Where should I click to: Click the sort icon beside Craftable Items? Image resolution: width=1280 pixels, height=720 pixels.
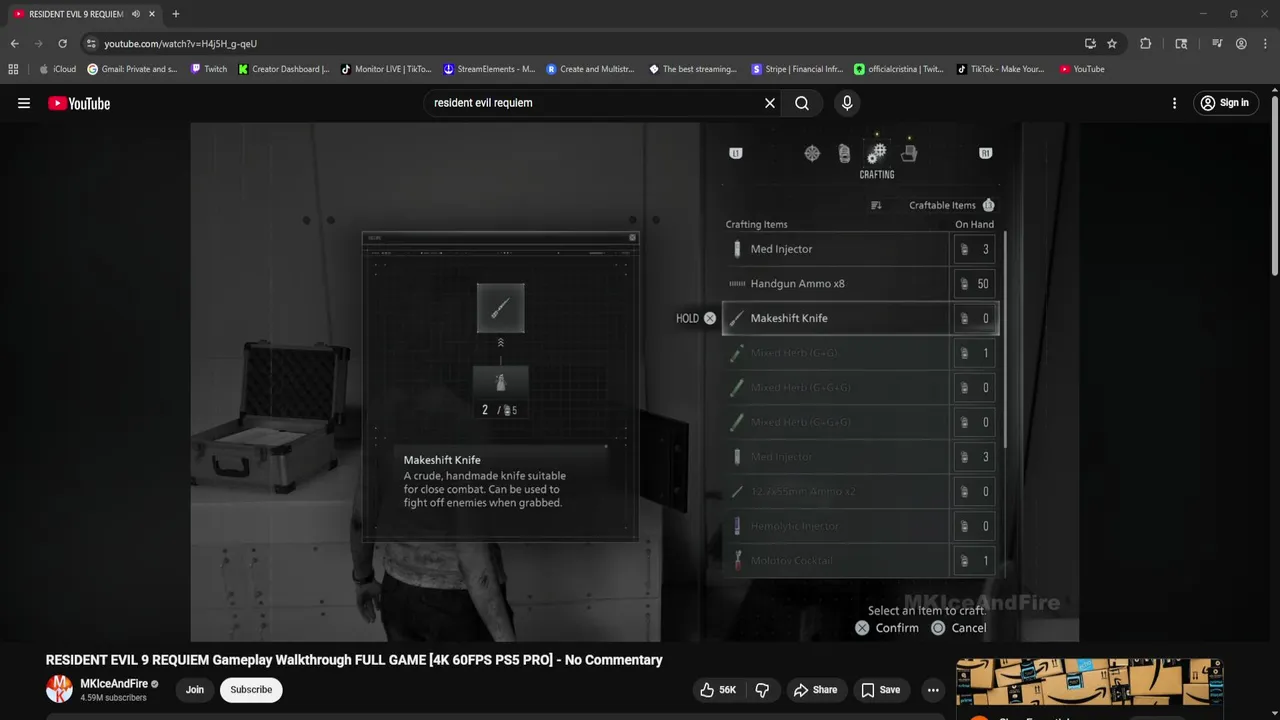click(876, 206)
